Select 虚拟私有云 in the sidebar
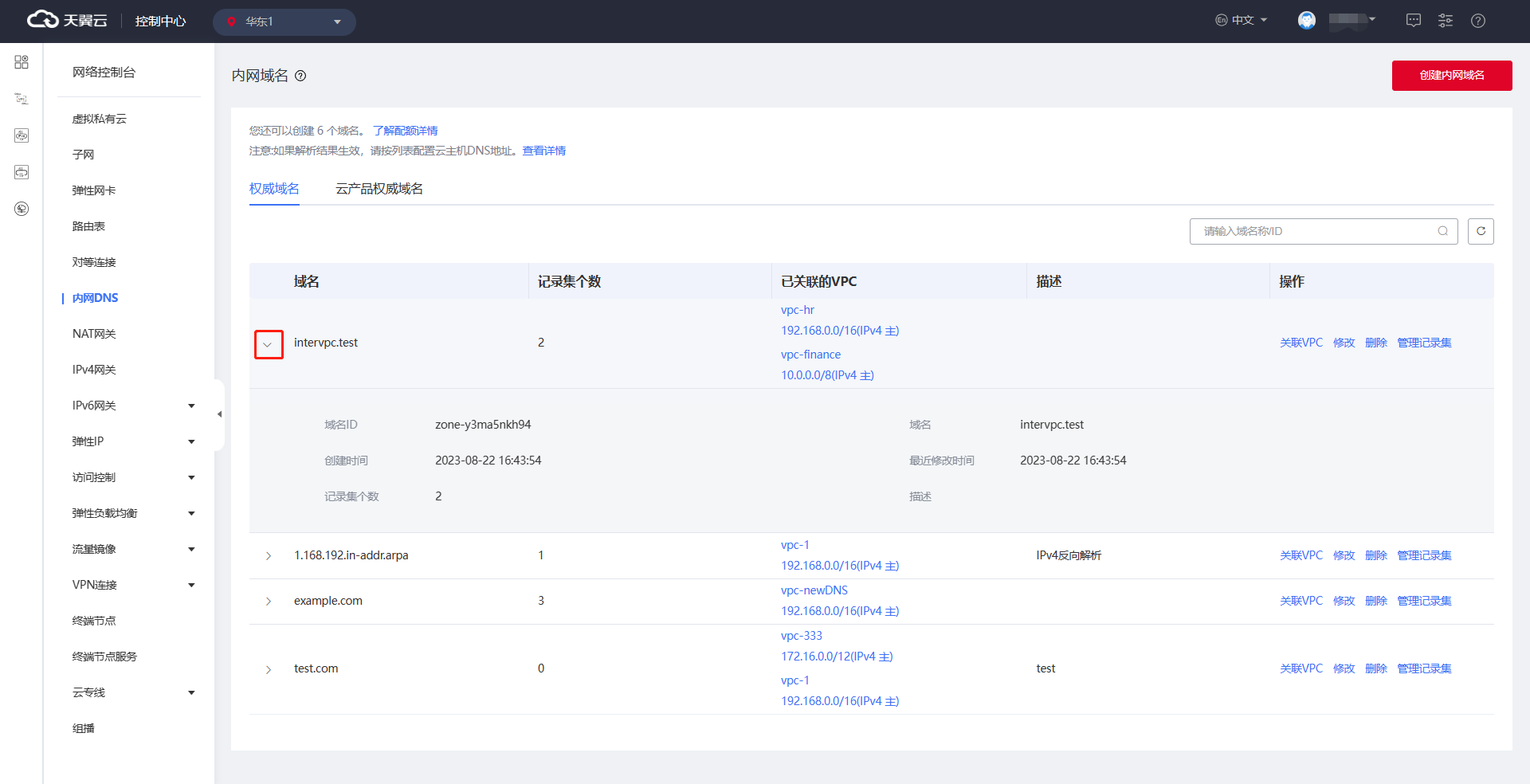Viewport: 1530px width, 784px height. point(100,119)
